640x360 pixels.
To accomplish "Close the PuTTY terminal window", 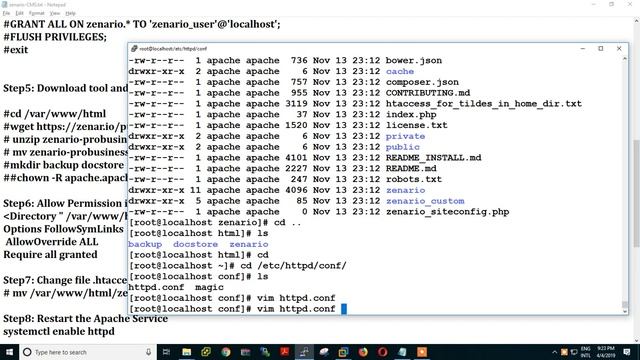I will (x=619, y=49).
